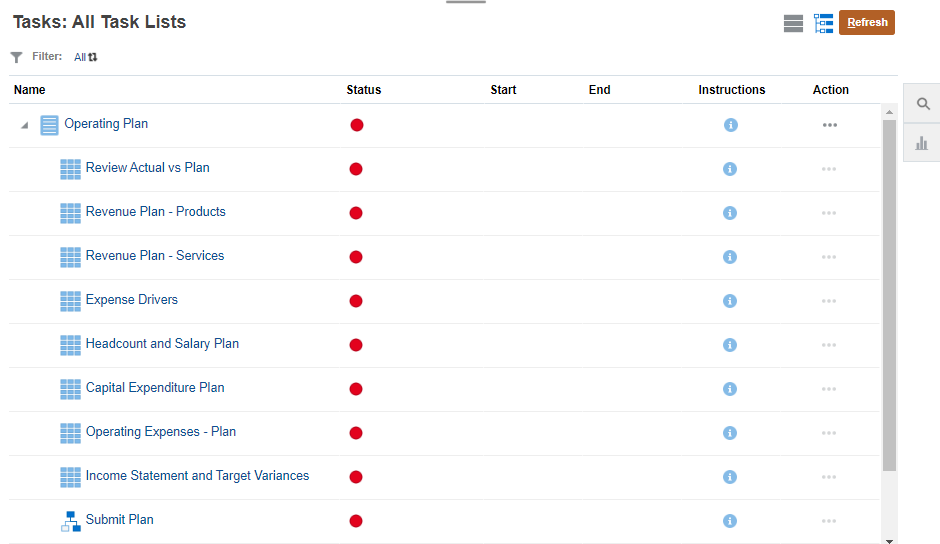
Task: Open Review Actual vs Plan action menu
Action: coord(829,169)
